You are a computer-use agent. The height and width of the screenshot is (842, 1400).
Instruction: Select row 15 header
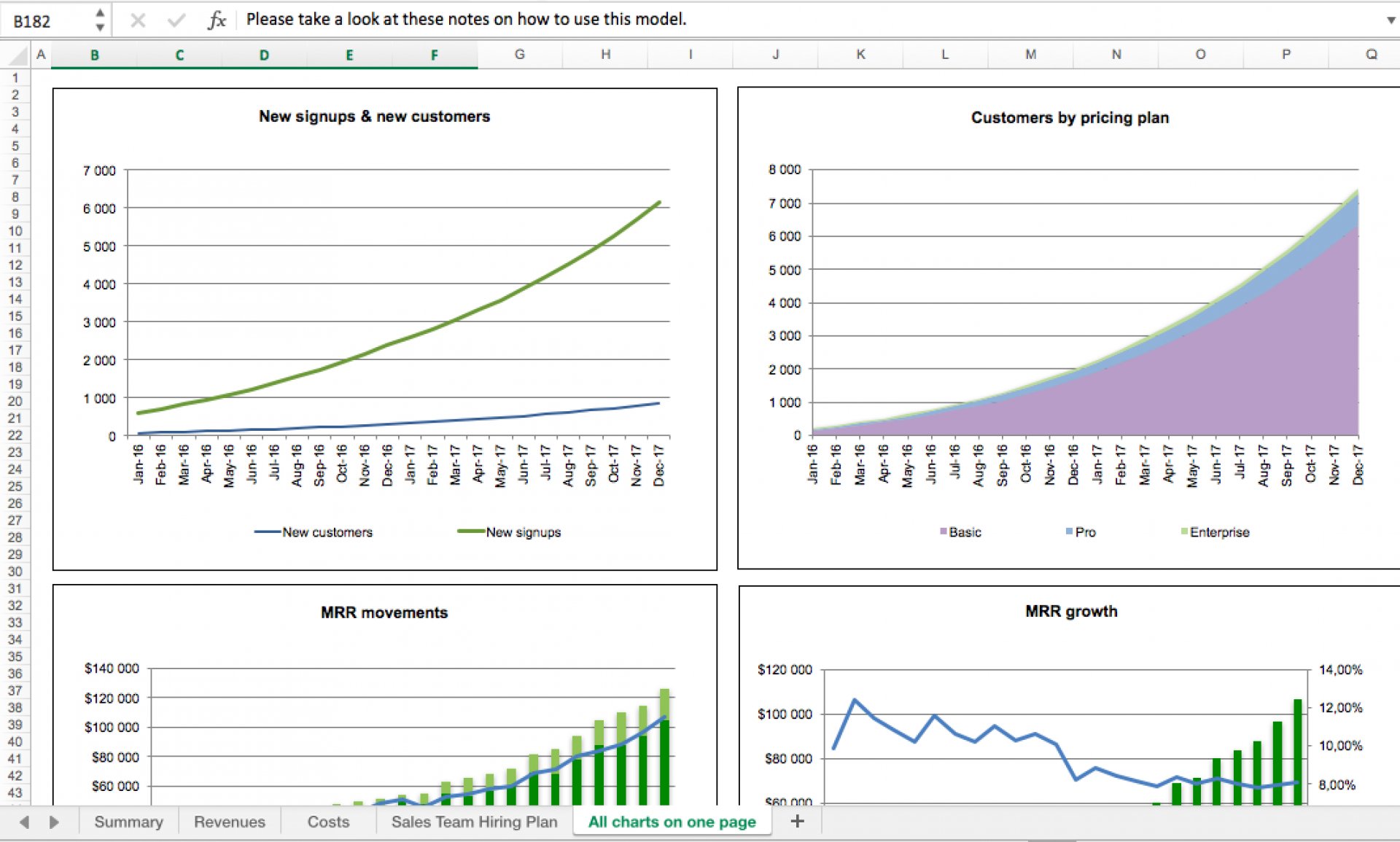tap(15, 316)
